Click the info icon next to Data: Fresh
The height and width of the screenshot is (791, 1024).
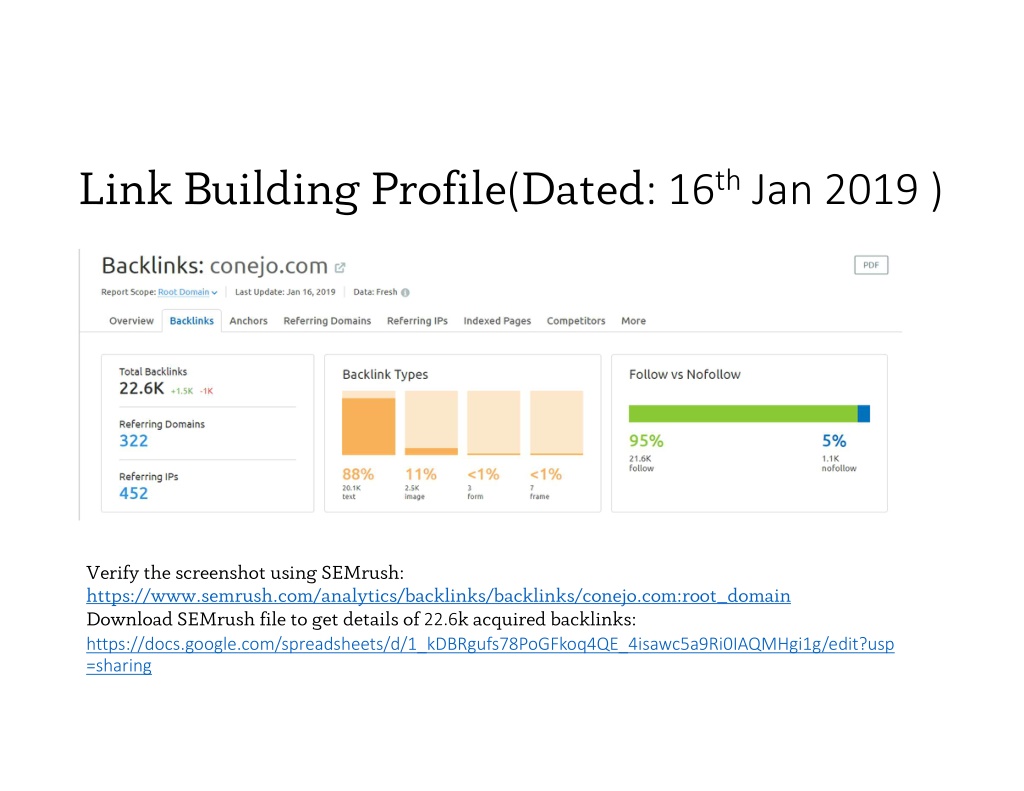406,293
